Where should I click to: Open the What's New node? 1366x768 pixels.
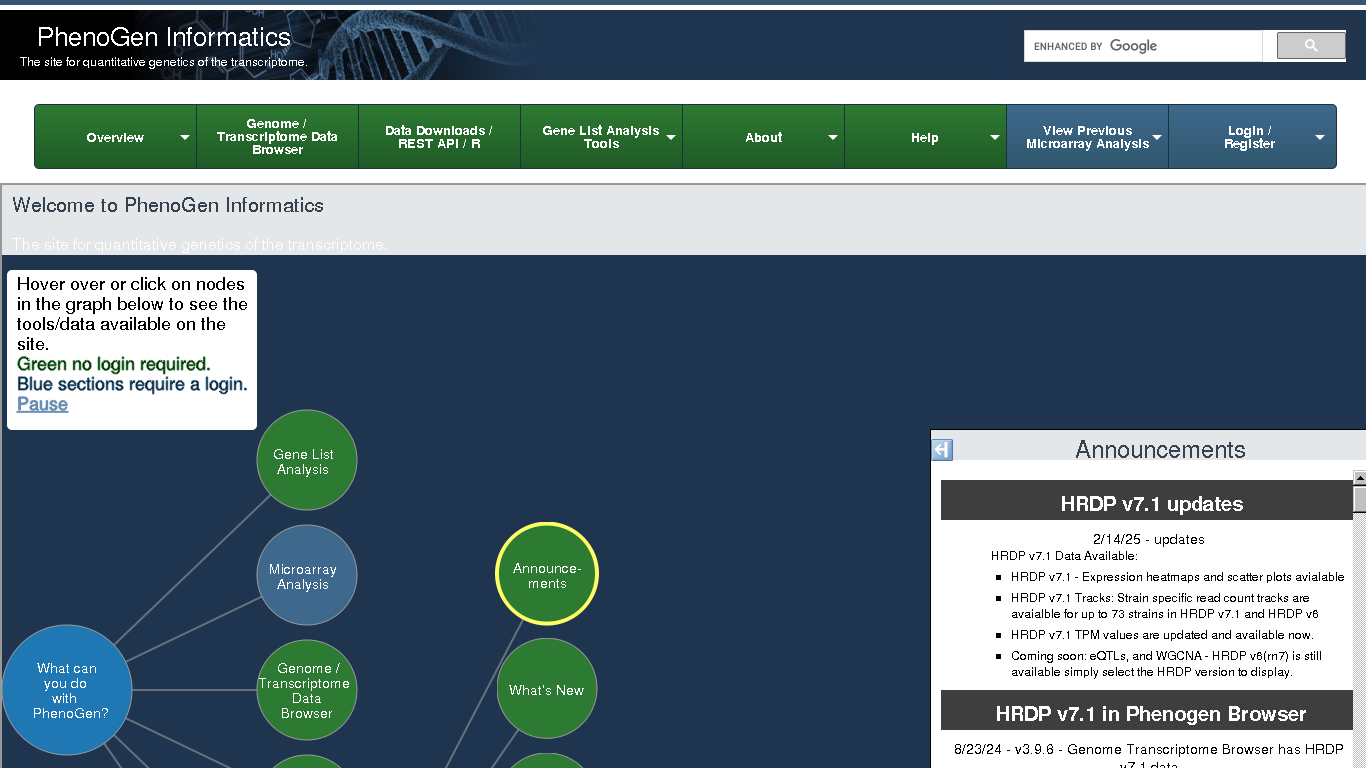pos(546,689)
